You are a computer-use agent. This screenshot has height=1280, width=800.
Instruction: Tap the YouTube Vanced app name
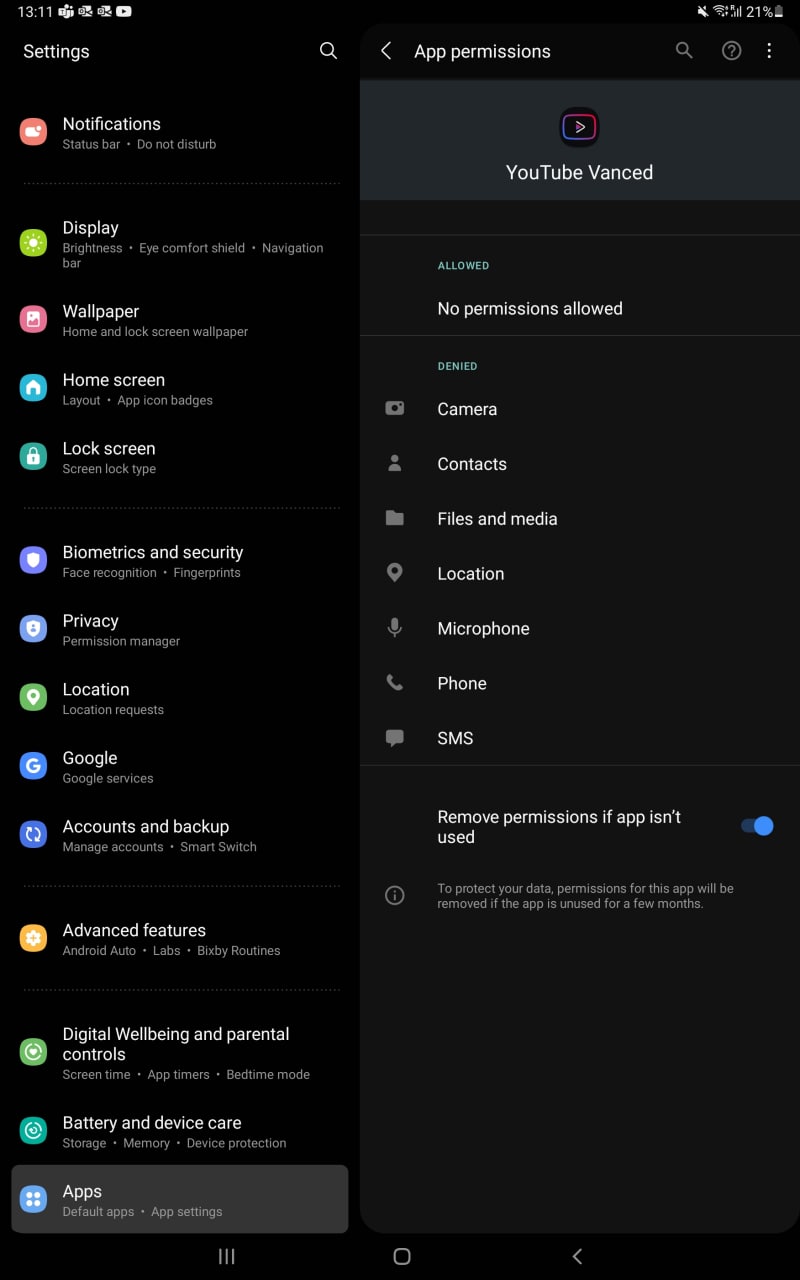580,172
